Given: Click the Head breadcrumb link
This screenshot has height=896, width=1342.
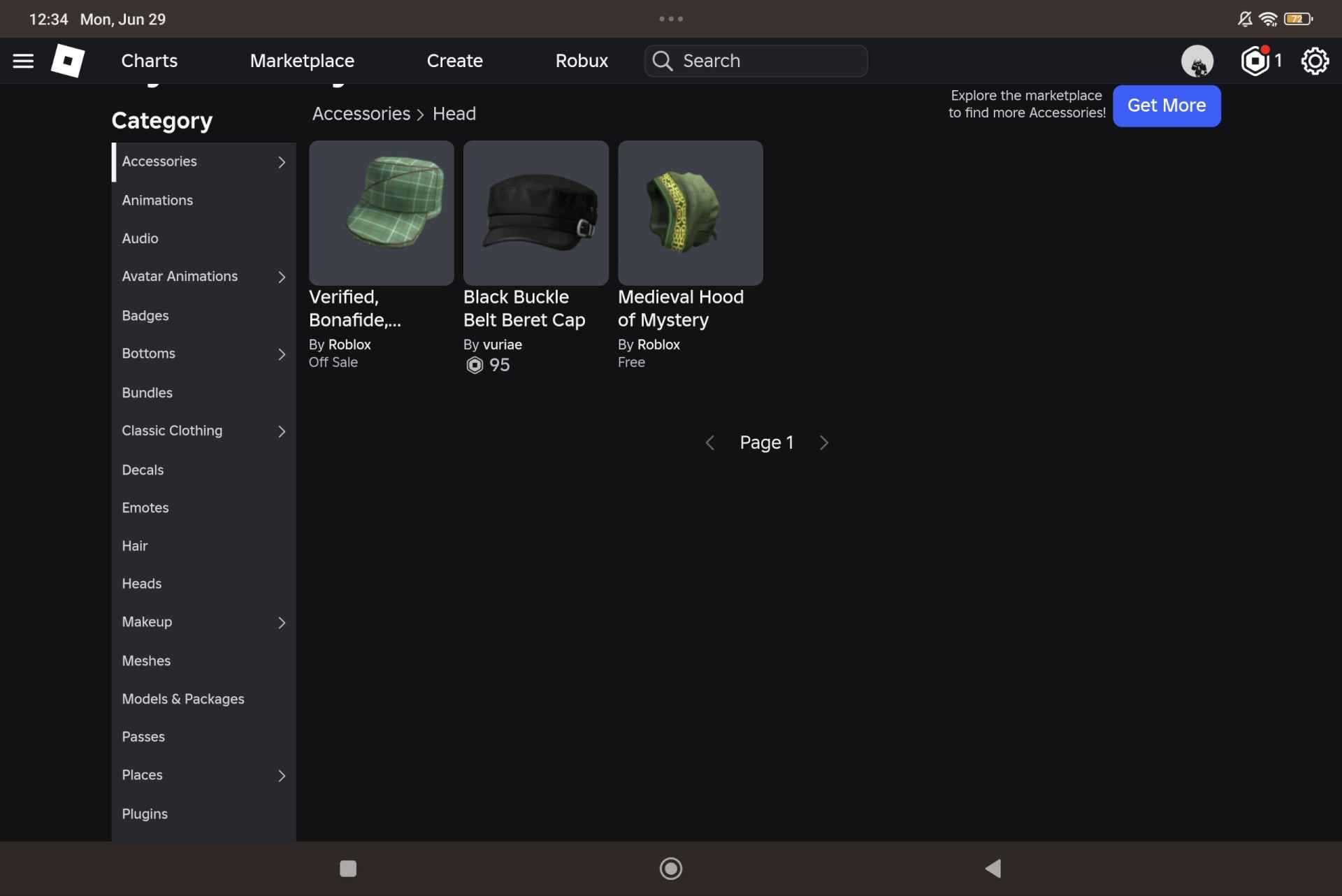Looking at the screenshot, I should (x=454, y=113).
